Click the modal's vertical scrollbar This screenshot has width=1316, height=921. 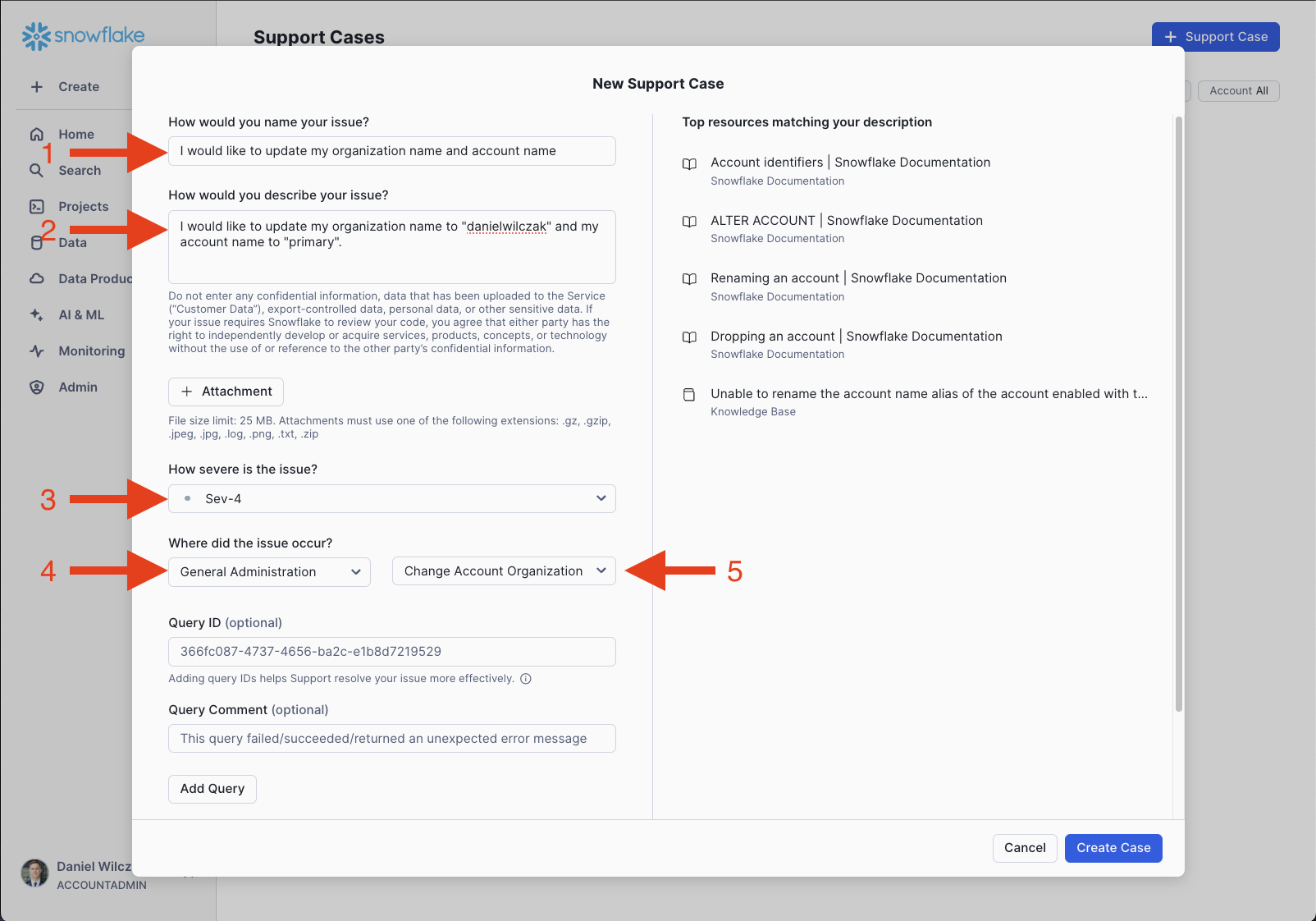coord(1179,410)
